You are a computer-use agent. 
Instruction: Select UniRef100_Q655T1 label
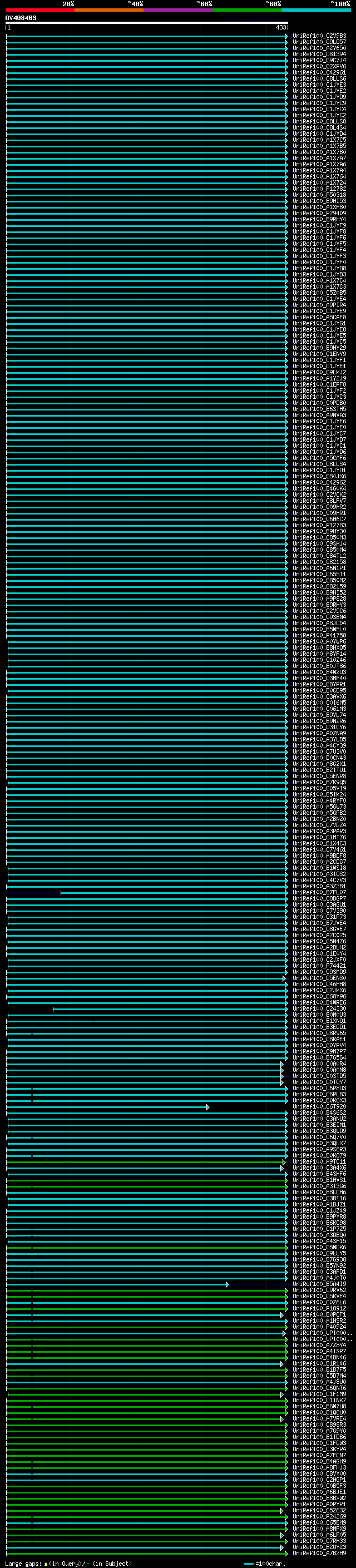point(319,574)
